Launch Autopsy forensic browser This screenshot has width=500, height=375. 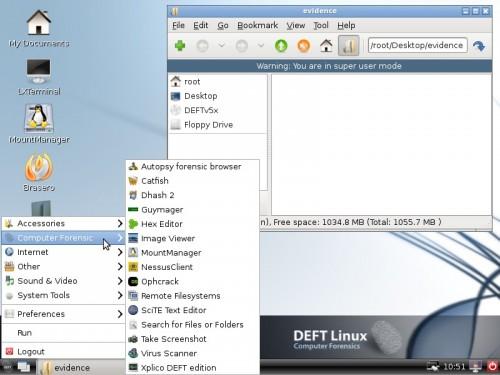193,166
